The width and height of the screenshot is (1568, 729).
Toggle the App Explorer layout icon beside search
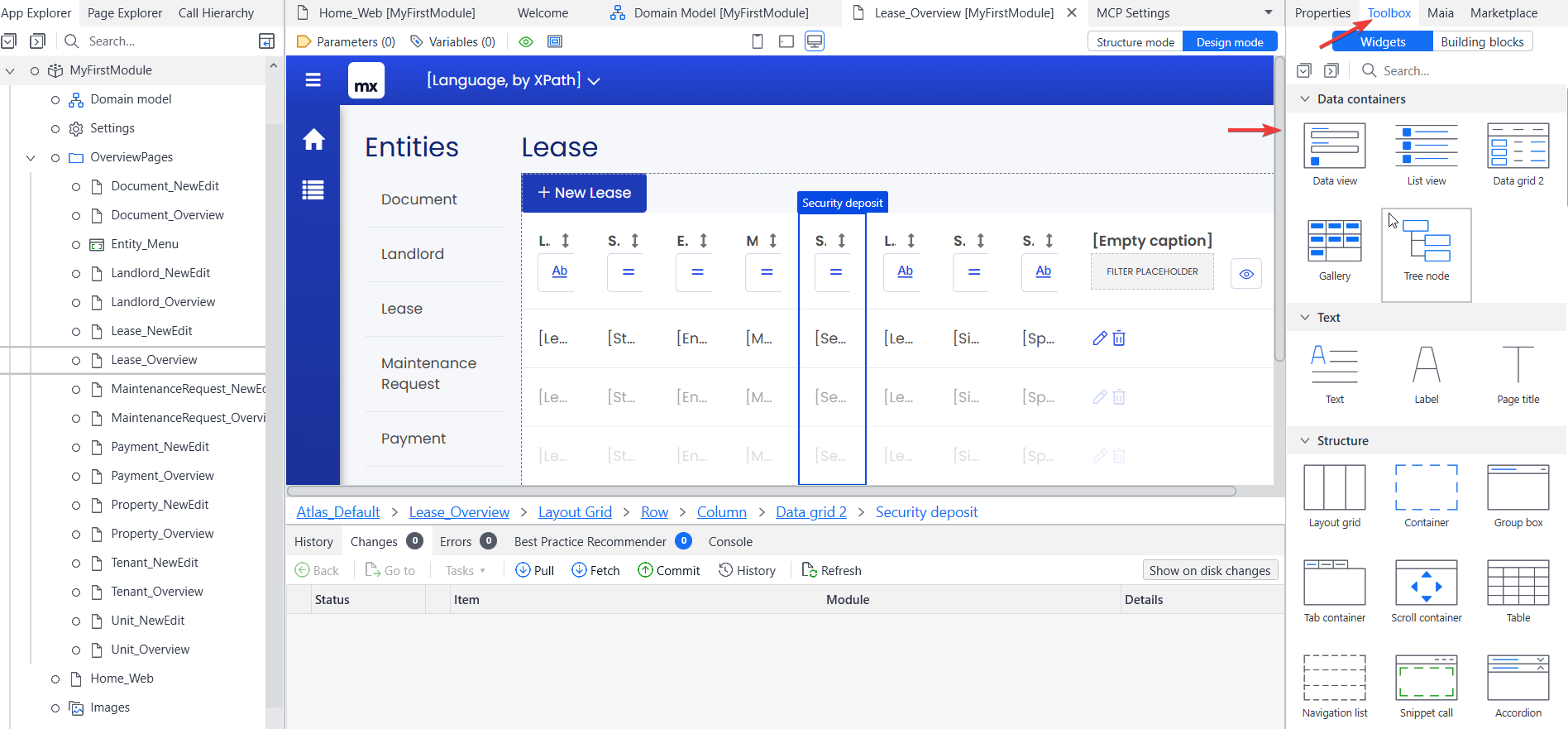pyautogui.click(x=266, y=41)
